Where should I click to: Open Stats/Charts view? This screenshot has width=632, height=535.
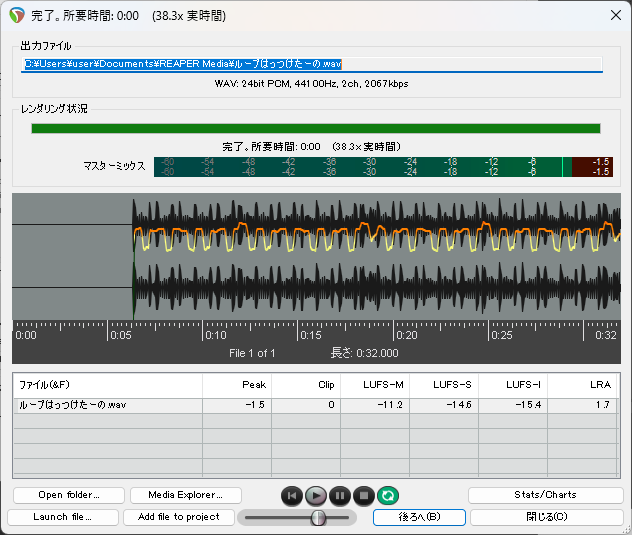[546, 495]
